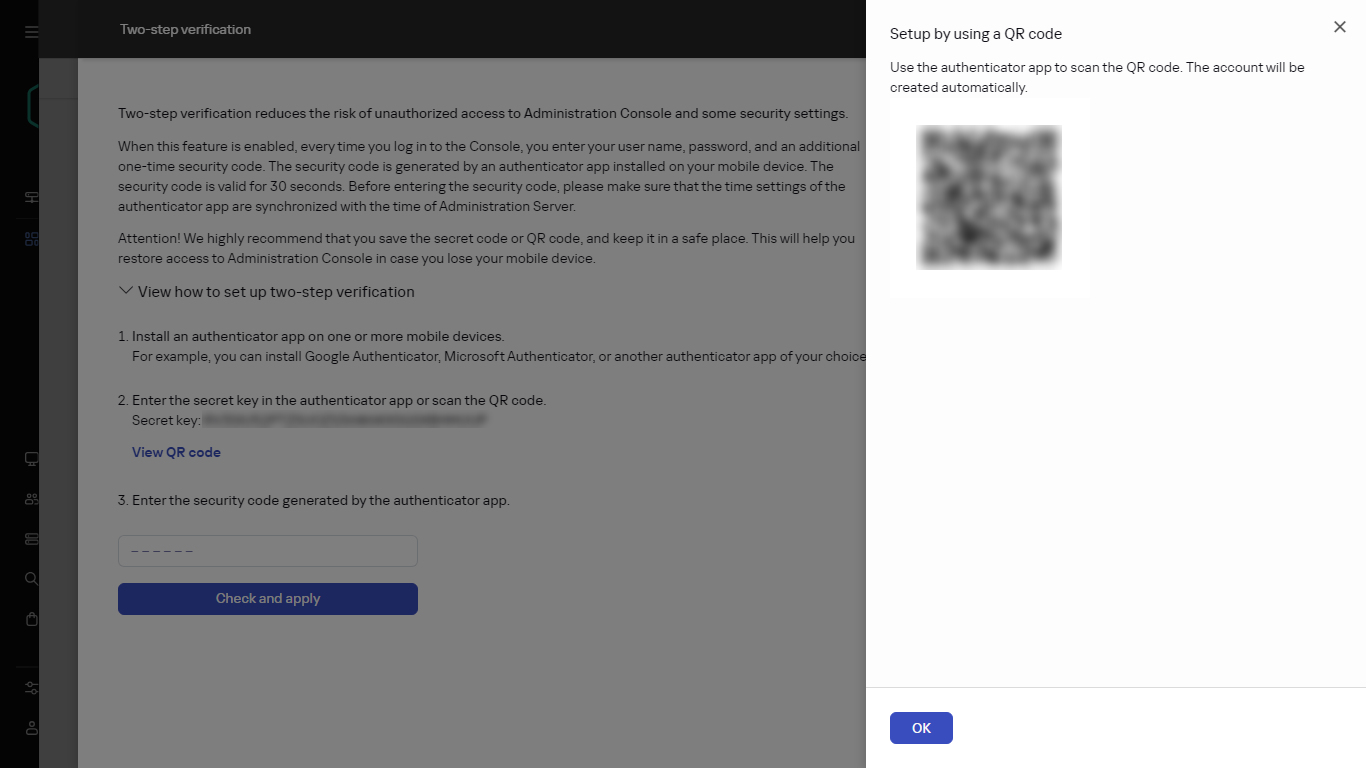Select the Setup by using a QR code panel title
This screenshot has width=1366, height=768.
coord(975,33)
